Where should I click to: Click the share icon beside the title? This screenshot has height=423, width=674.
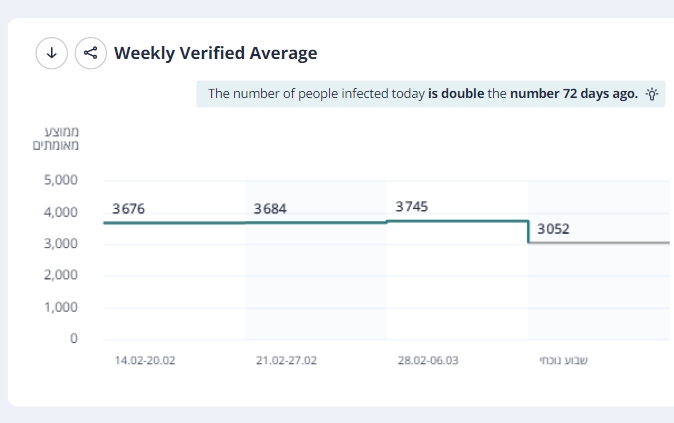90,53
